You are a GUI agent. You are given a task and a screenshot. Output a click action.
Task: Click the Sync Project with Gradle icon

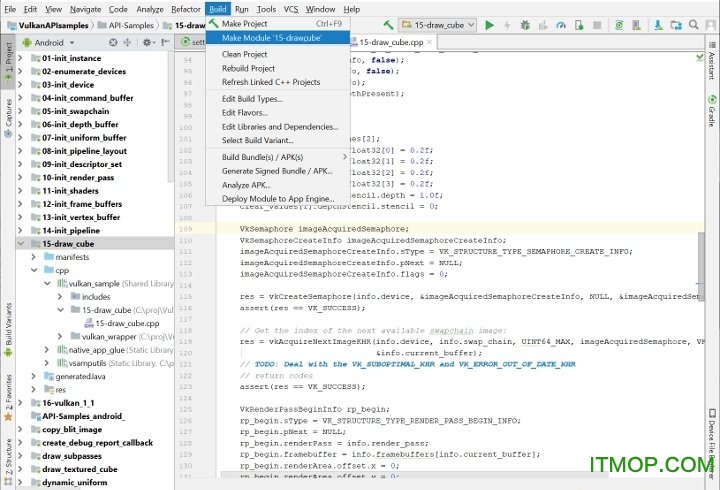[x=619, y=25]
